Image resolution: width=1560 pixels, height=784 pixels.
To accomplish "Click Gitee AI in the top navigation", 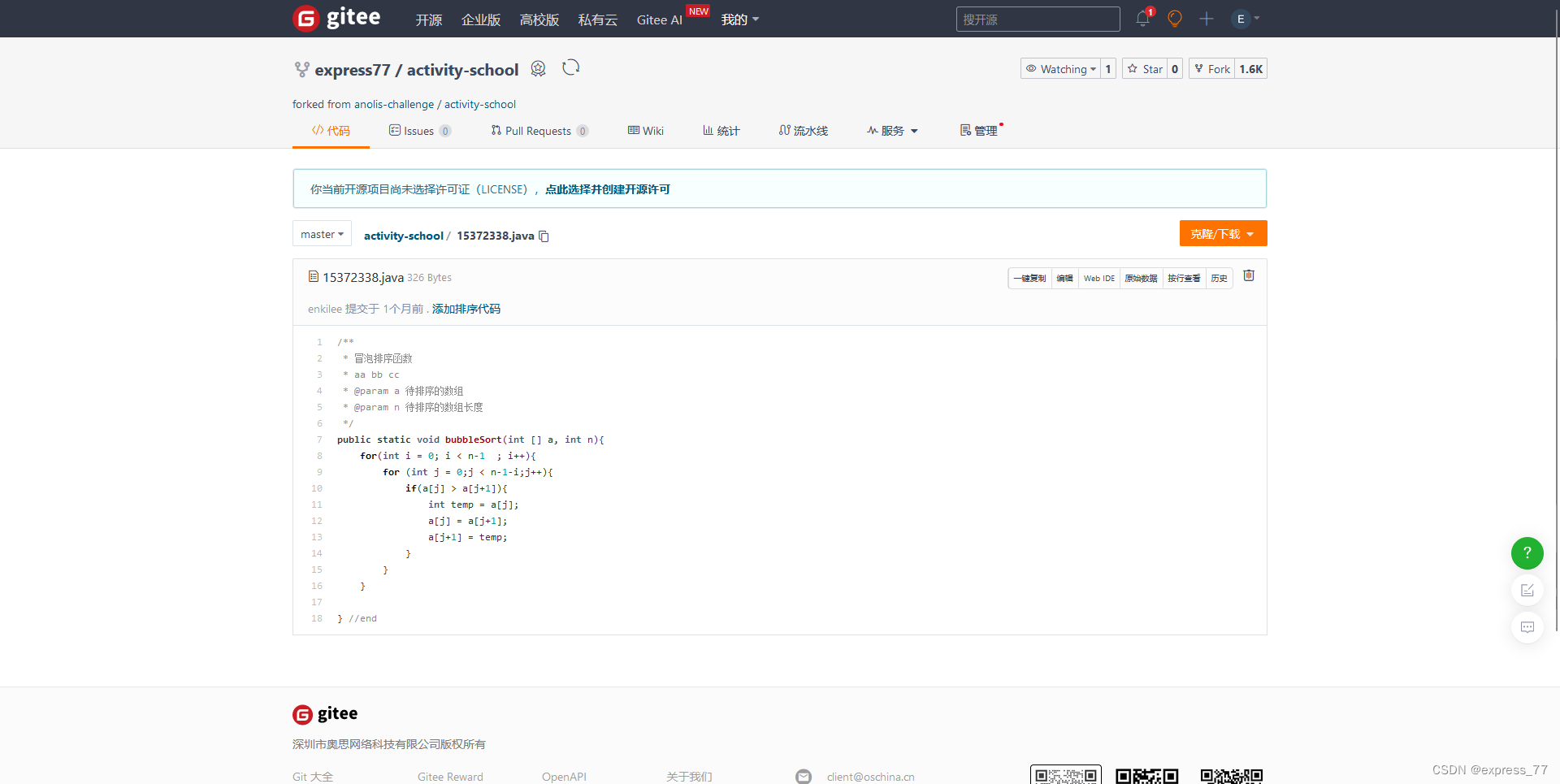I will [x=660, y=19].
